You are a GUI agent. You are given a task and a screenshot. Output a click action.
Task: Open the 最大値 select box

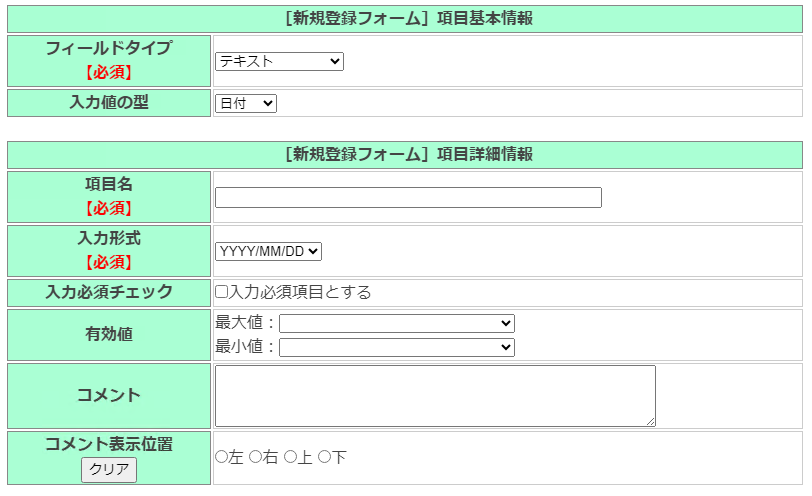[396, 323]
